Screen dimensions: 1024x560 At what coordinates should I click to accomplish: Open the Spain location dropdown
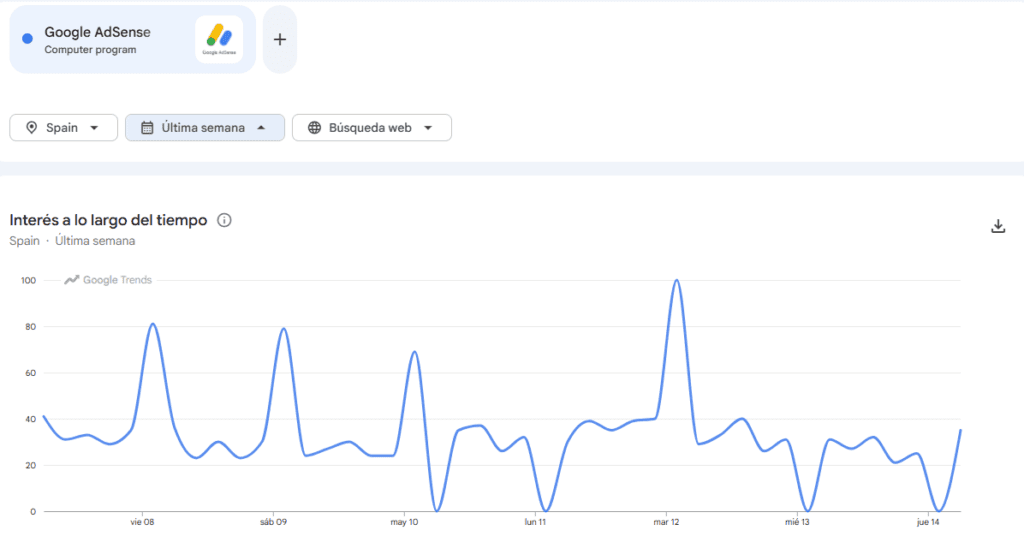[x=63, y=128]
